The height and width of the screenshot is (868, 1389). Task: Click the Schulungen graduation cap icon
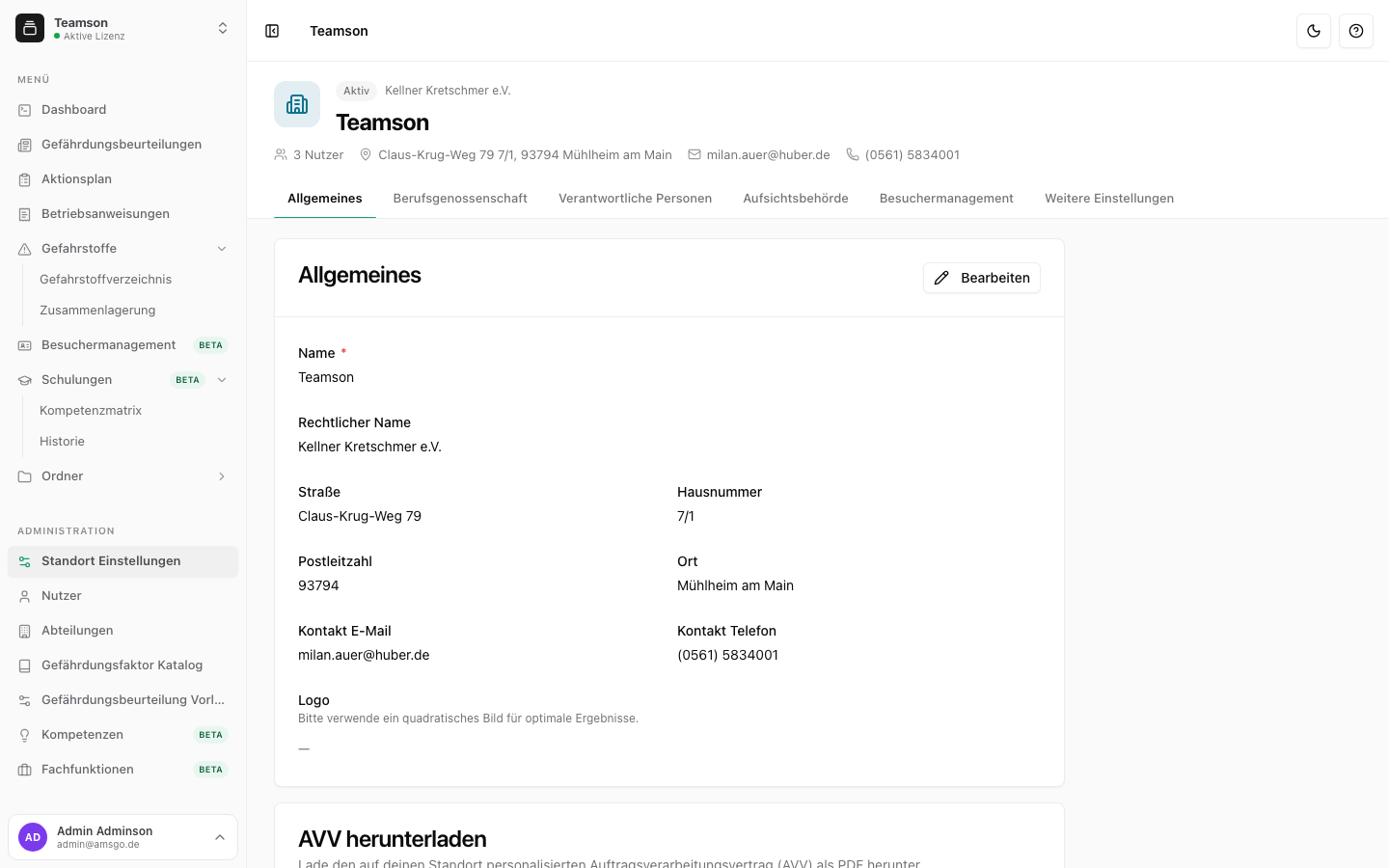pyautogui.click(x=25, y=380)
